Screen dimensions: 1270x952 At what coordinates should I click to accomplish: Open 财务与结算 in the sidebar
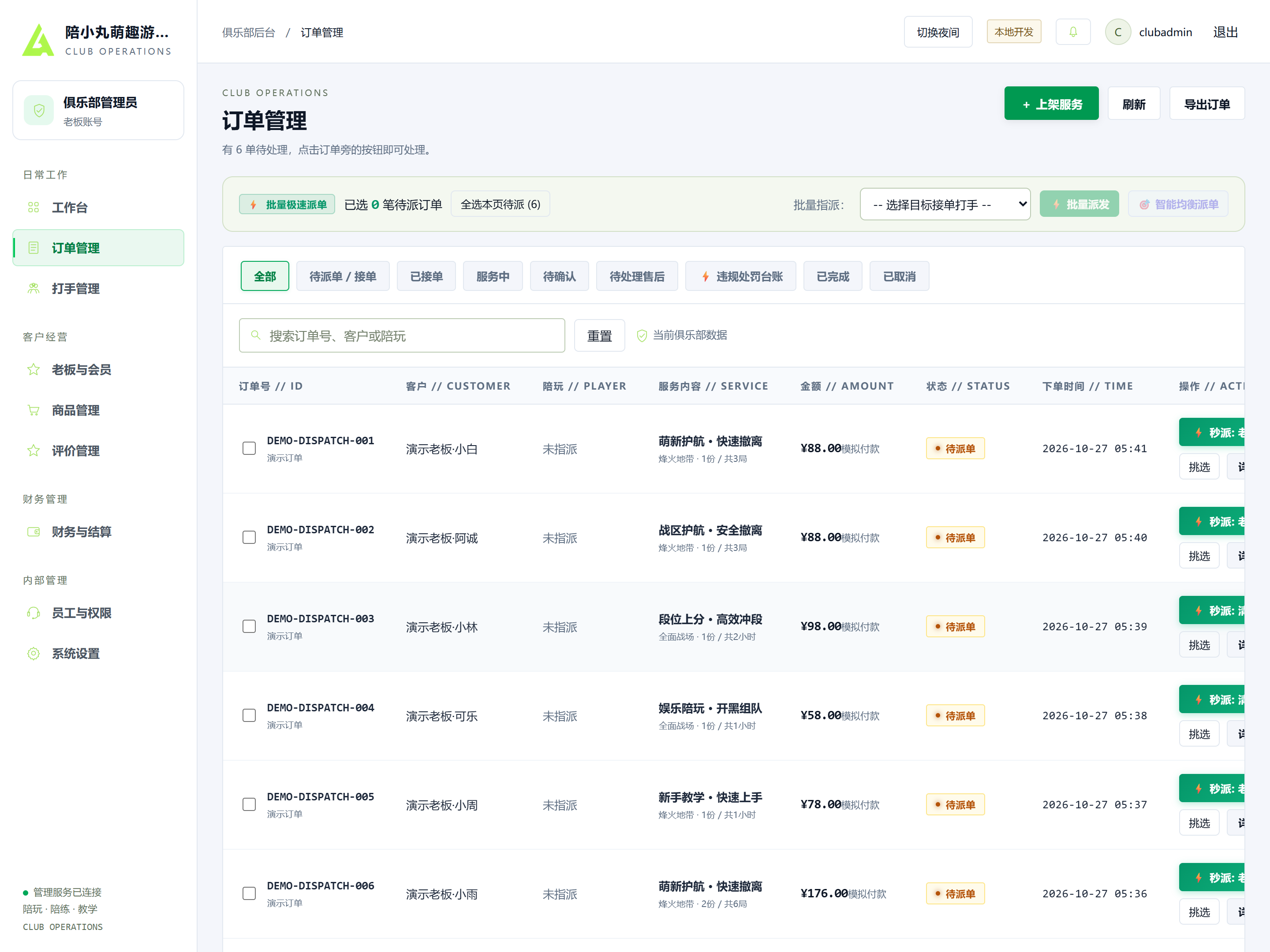(x=98, y=532)
